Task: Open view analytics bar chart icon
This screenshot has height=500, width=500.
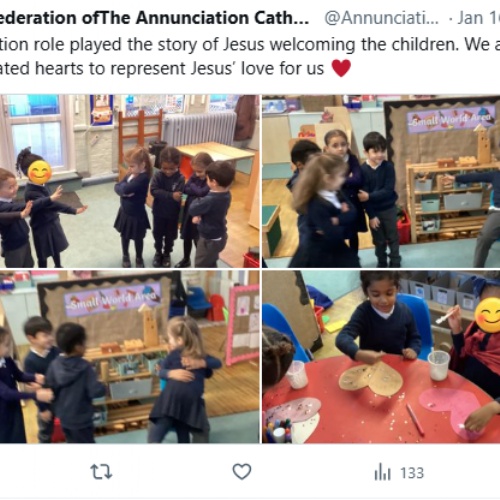Action: coord(382,472)
